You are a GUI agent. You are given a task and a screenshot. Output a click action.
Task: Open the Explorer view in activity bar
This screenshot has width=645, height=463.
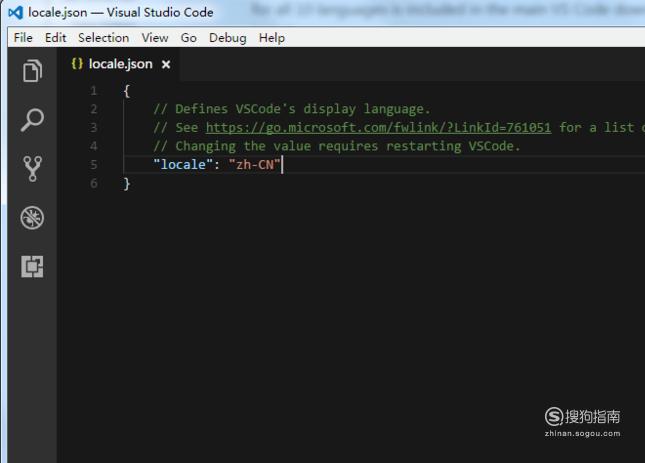tap(32, 71)
